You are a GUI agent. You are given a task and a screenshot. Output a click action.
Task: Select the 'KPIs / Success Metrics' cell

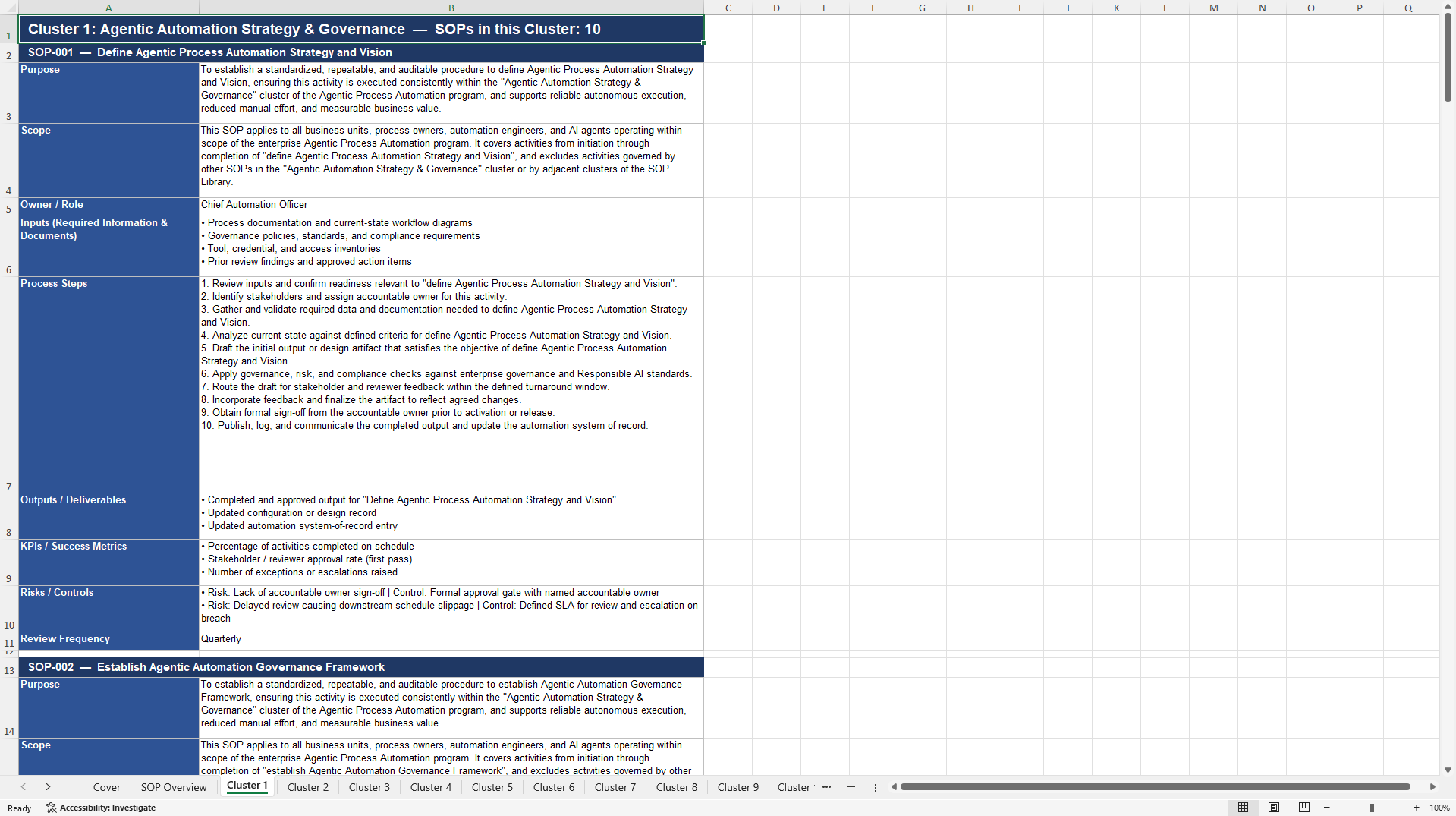coord(108,562)
